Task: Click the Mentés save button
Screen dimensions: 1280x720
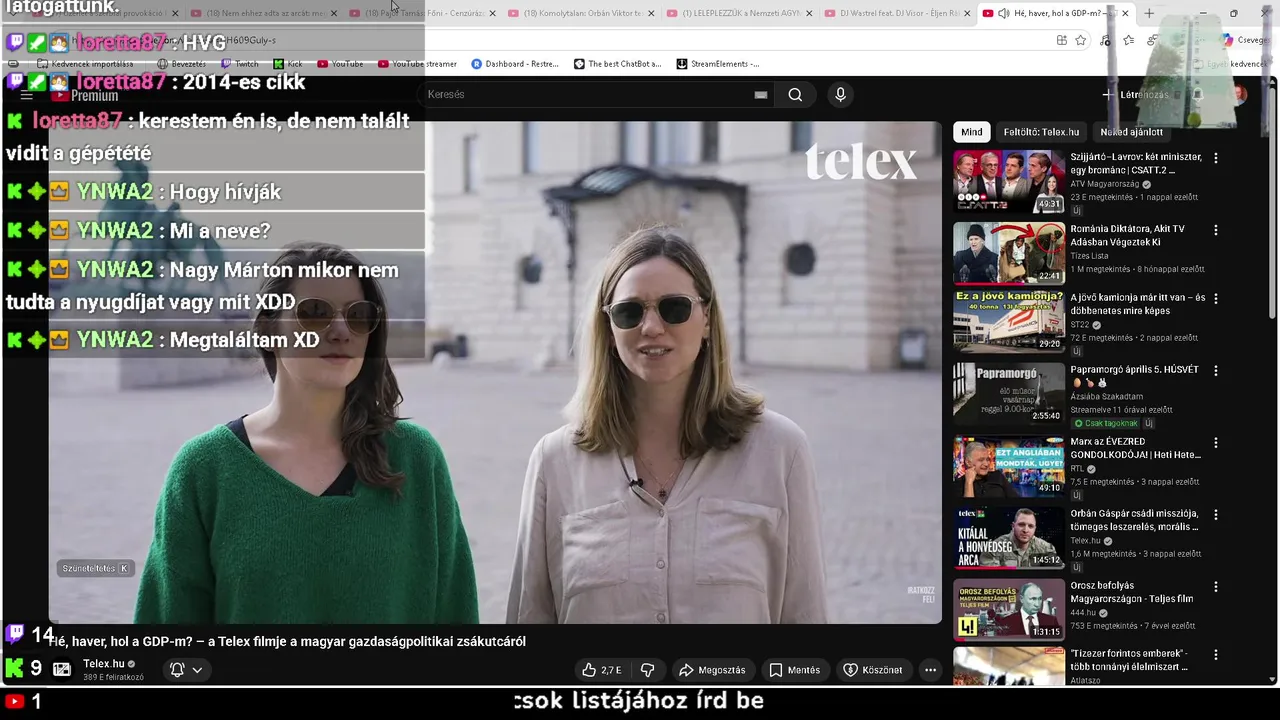Action: [795, 670]
